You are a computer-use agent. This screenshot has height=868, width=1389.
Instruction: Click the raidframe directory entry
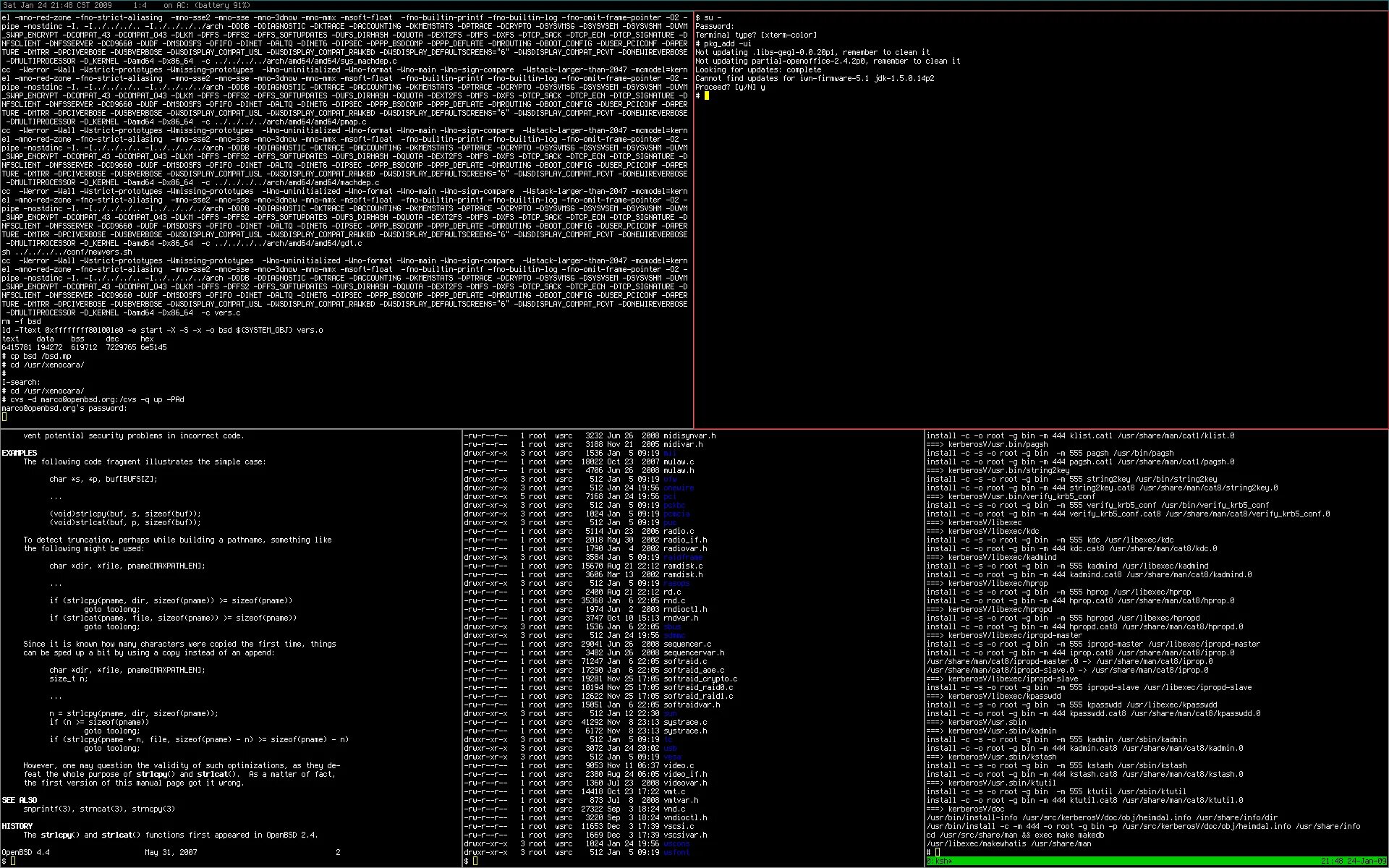[683, 557]
